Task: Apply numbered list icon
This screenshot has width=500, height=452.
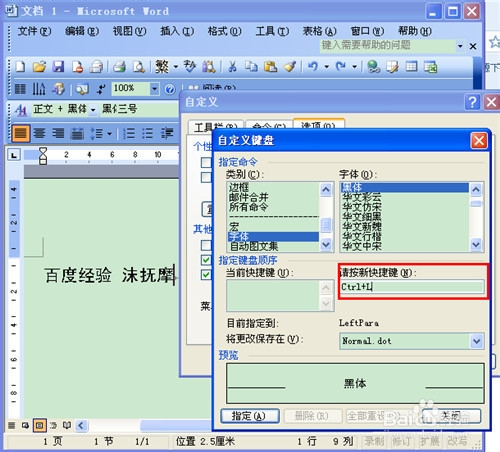Action: 129,133
